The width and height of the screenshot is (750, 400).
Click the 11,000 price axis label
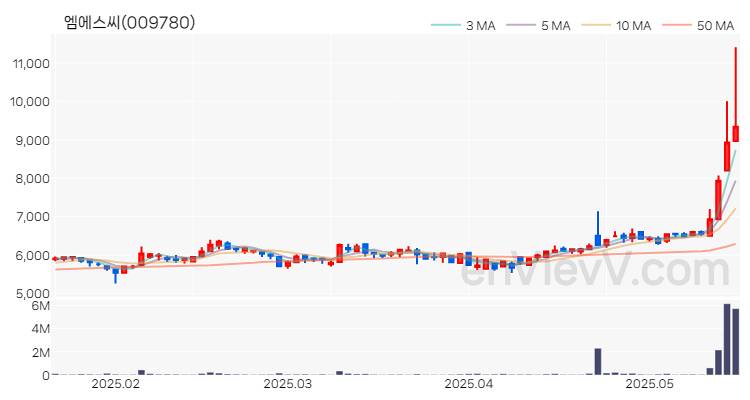click(32, 63)
